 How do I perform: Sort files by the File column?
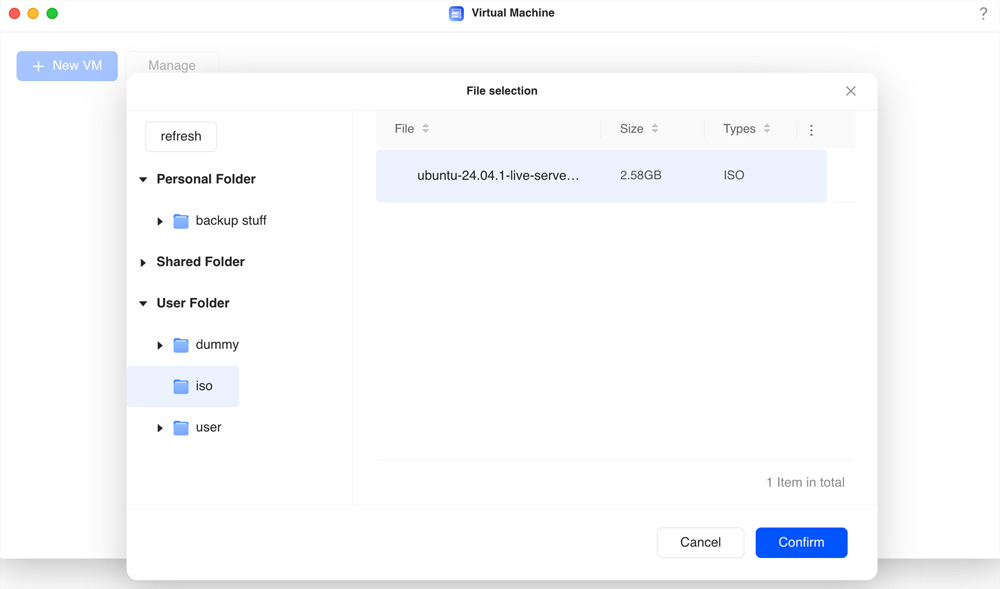click(x=425, y=129)
